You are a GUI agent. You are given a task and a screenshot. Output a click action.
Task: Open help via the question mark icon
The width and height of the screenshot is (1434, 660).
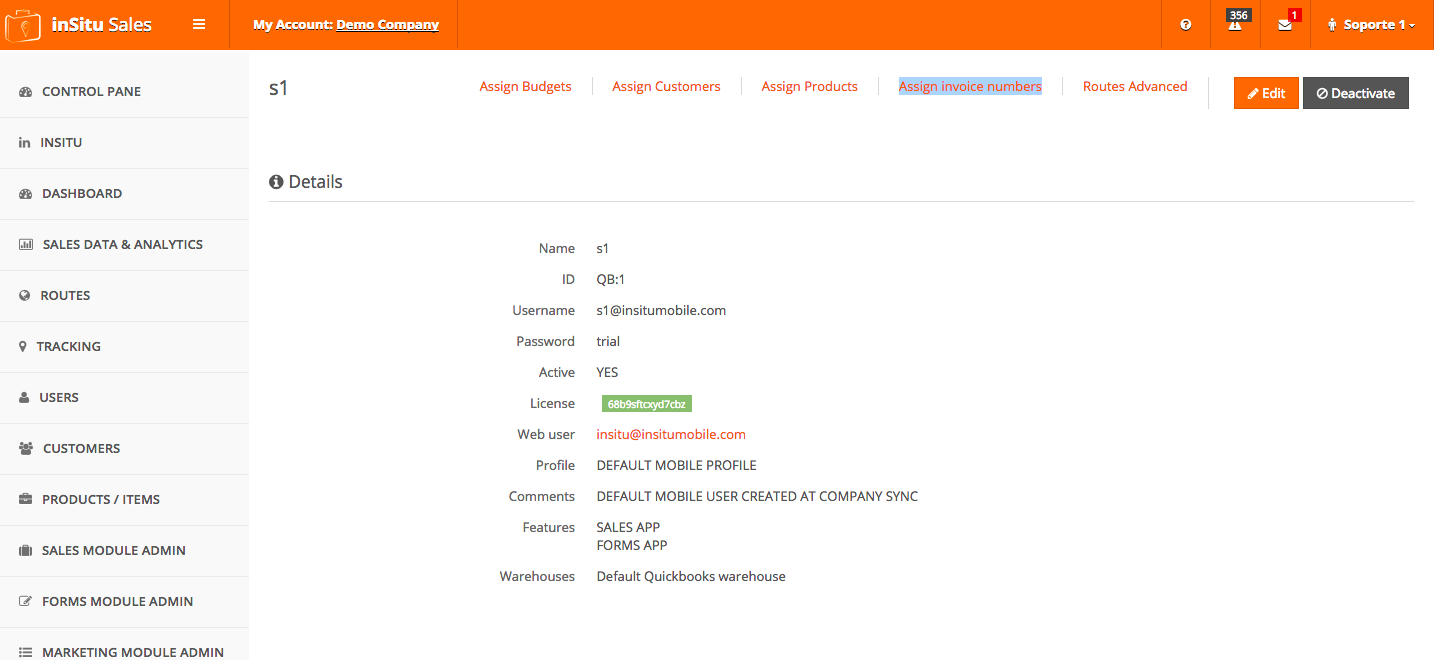pyautogui.click(x=1186, y=25)
